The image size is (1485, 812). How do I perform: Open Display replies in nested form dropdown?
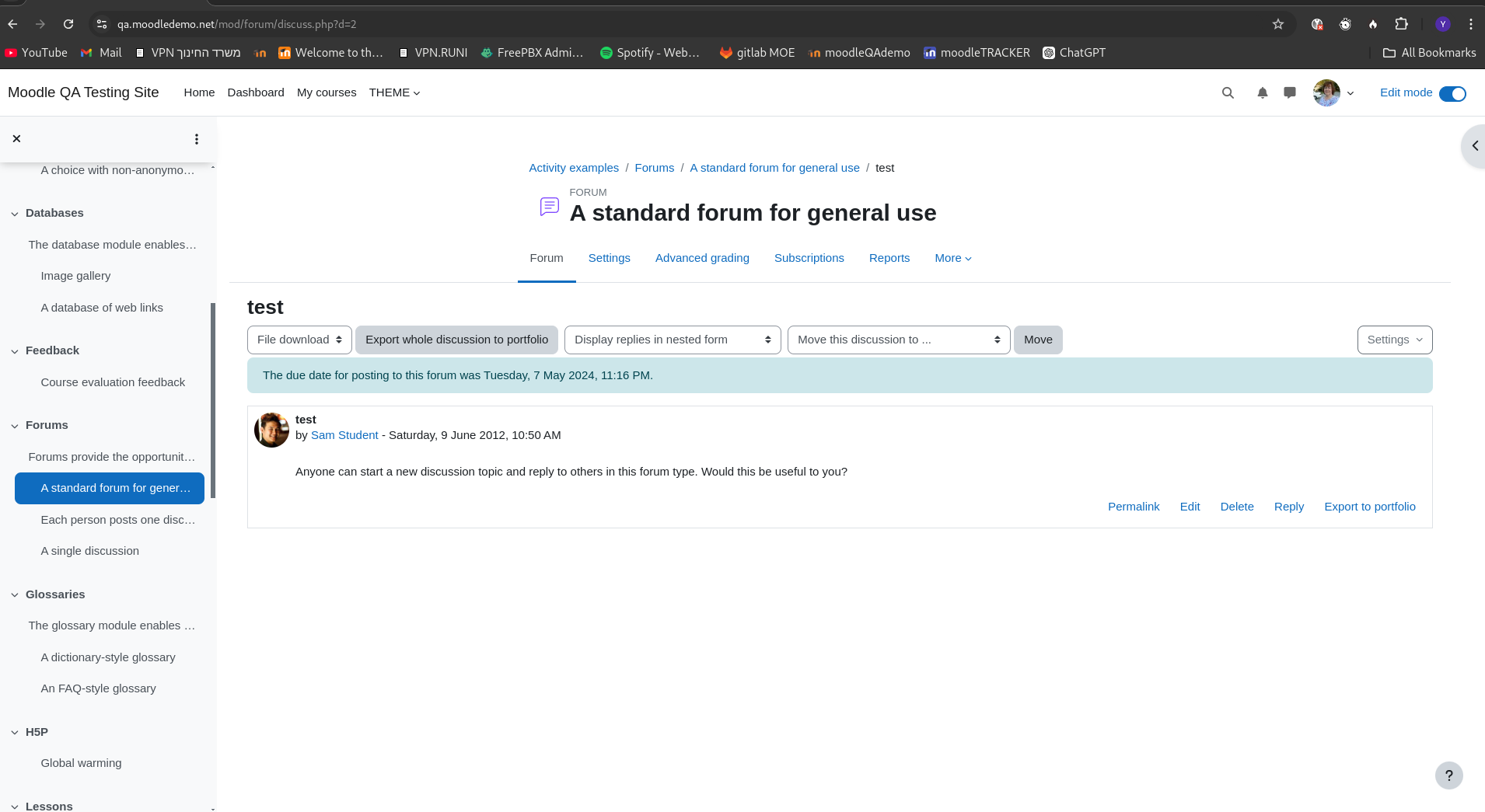tap(673, 340)
